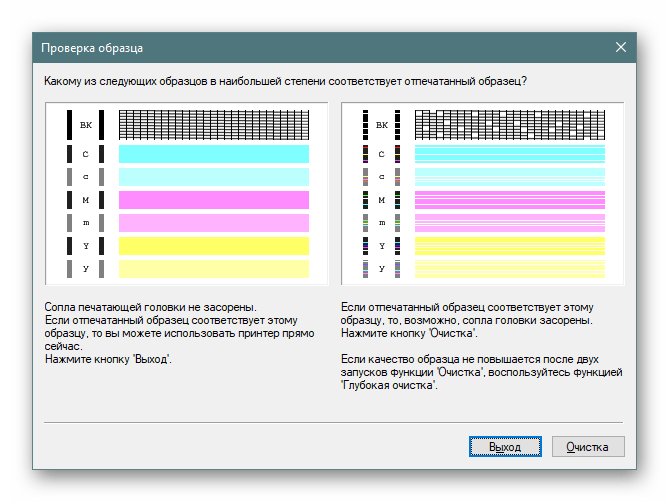
Task: Click the 'Глубокая очистка' instruction paragraph
Action: tap(482, 377)
